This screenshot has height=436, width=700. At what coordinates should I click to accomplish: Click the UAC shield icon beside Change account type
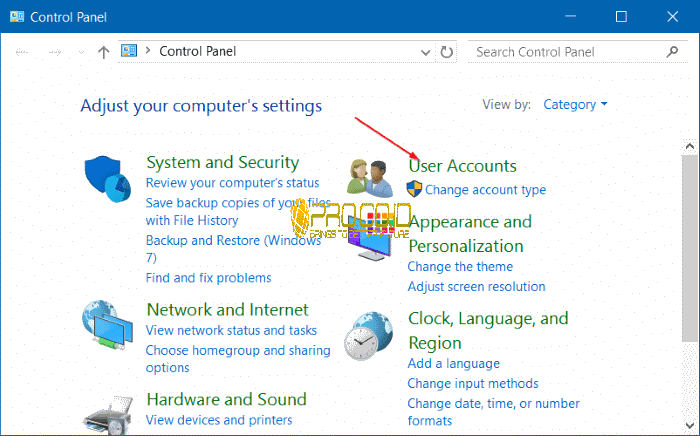tap(414, 189)
